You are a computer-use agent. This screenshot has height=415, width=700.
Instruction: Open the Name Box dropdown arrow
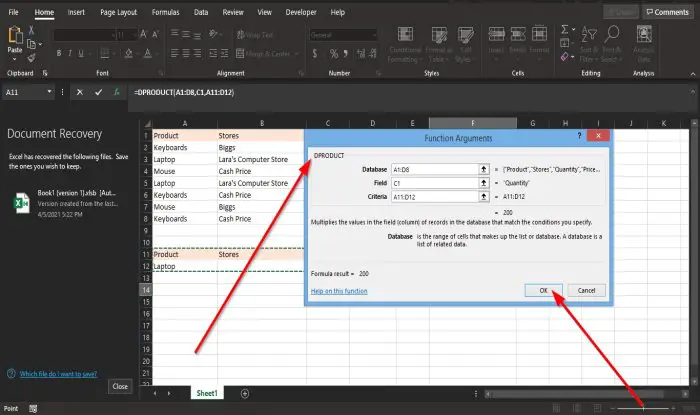point(49,92)
